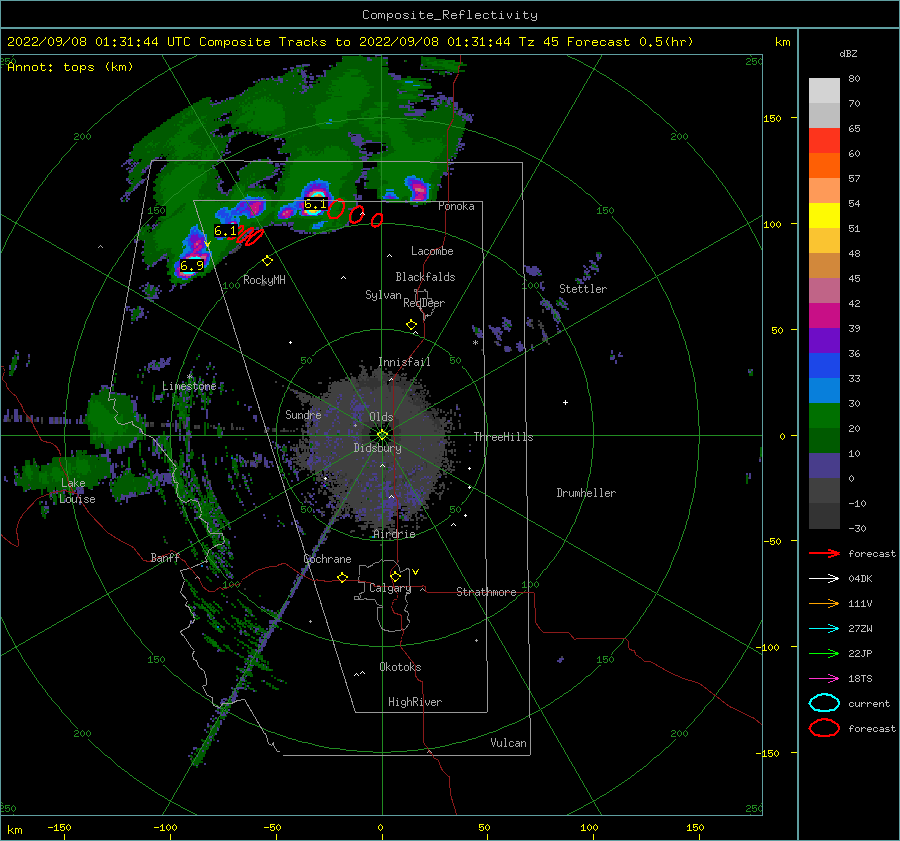
Task: Click the orange 111V arrow legend icon
Action: pyautogui.click(x=824, y=603)
